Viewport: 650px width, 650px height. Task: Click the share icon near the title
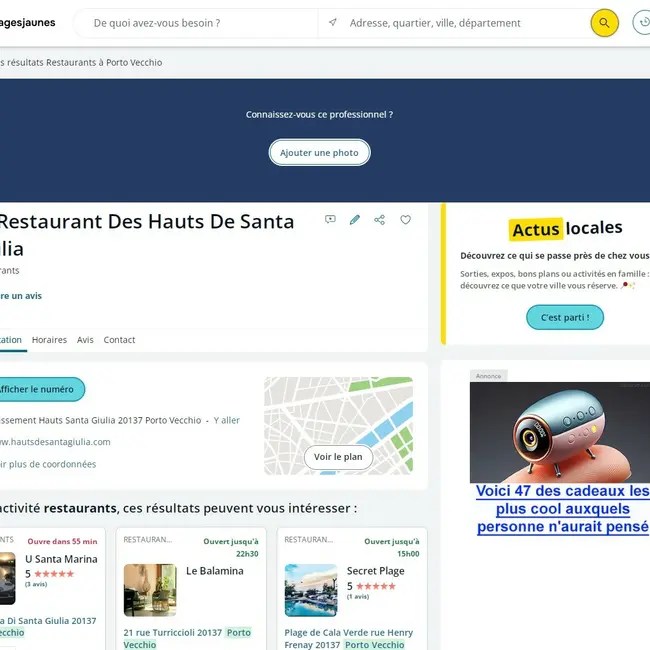click(380, 220)
